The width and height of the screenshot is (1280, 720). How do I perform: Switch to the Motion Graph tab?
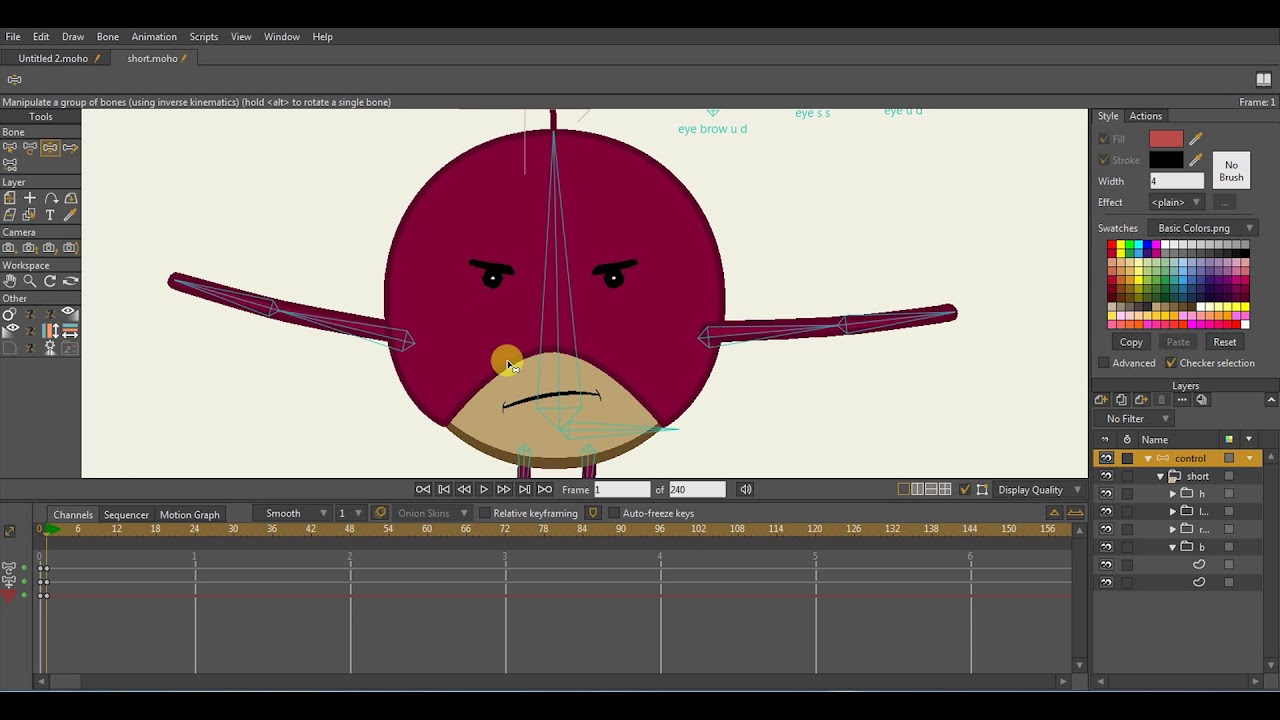coord(189,515)
